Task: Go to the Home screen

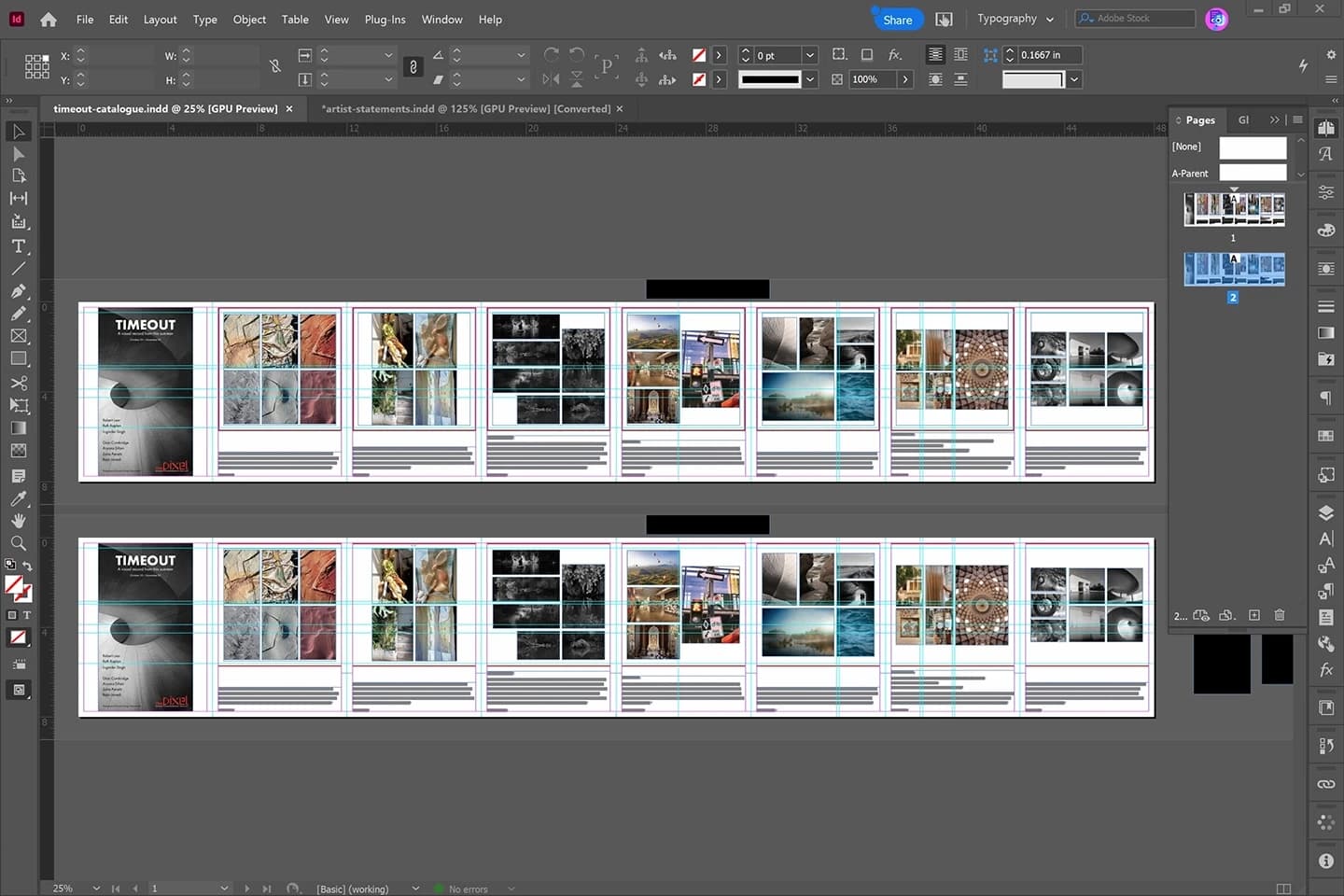Action: click(x=49, y=20)
